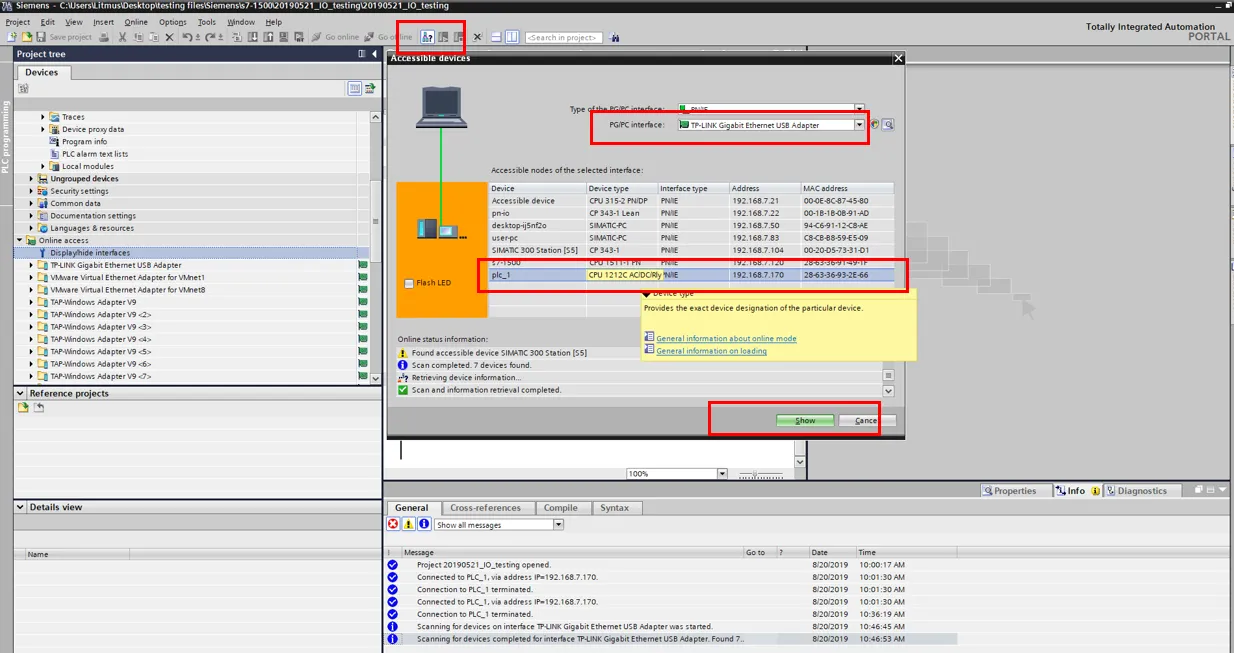This screenshot has width=1234, height=653.
Task: Select Display/hide interfaces tree item
Action: pyautogui.click(x=90, y=253)
